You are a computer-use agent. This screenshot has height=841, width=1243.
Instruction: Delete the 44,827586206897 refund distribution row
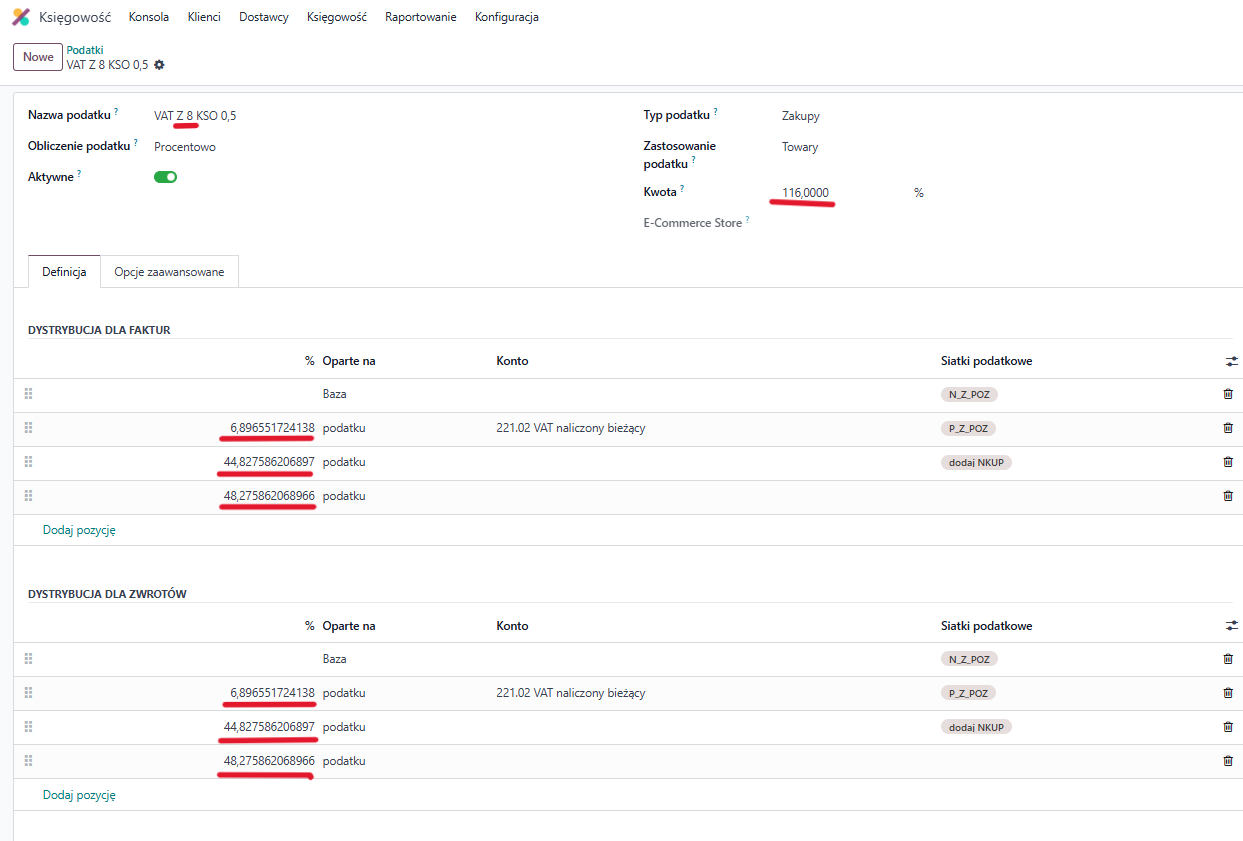pos(1228,727)
